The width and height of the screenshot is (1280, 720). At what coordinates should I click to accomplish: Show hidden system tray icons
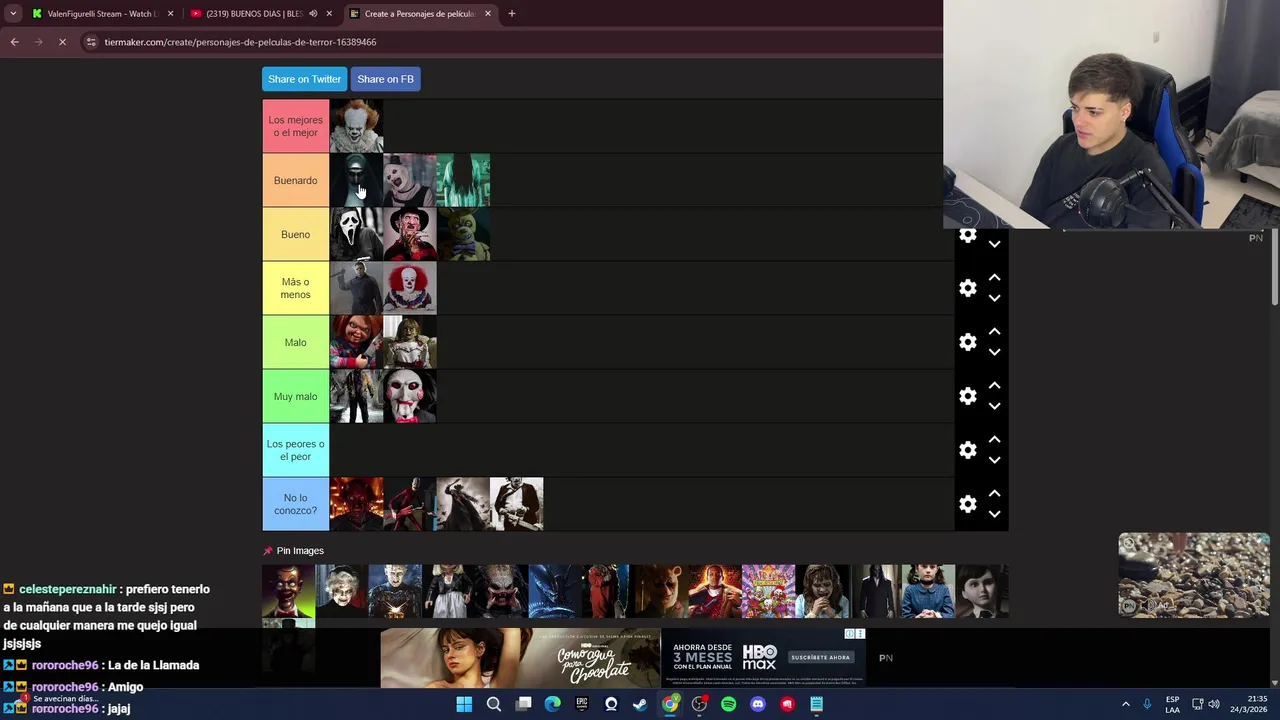coord(1125,704)
